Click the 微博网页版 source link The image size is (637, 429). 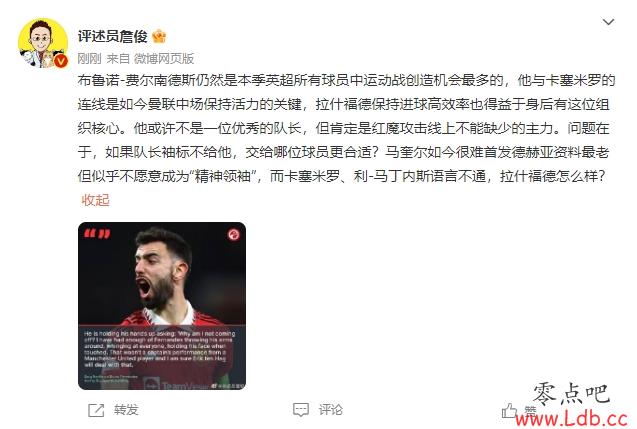coord(164,59)
